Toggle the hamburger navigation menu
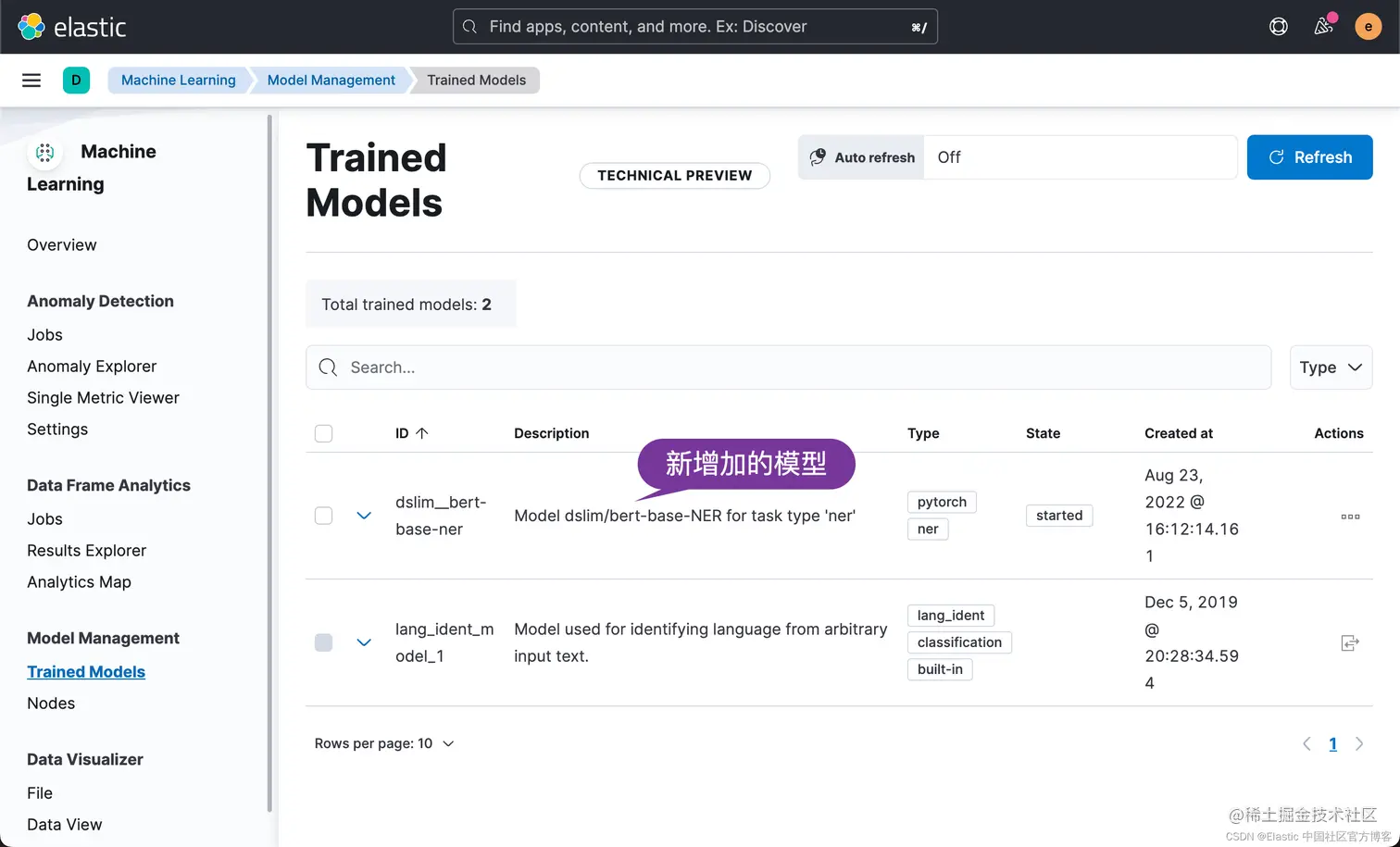This screenshot has height=847, width=1400. 31,81
